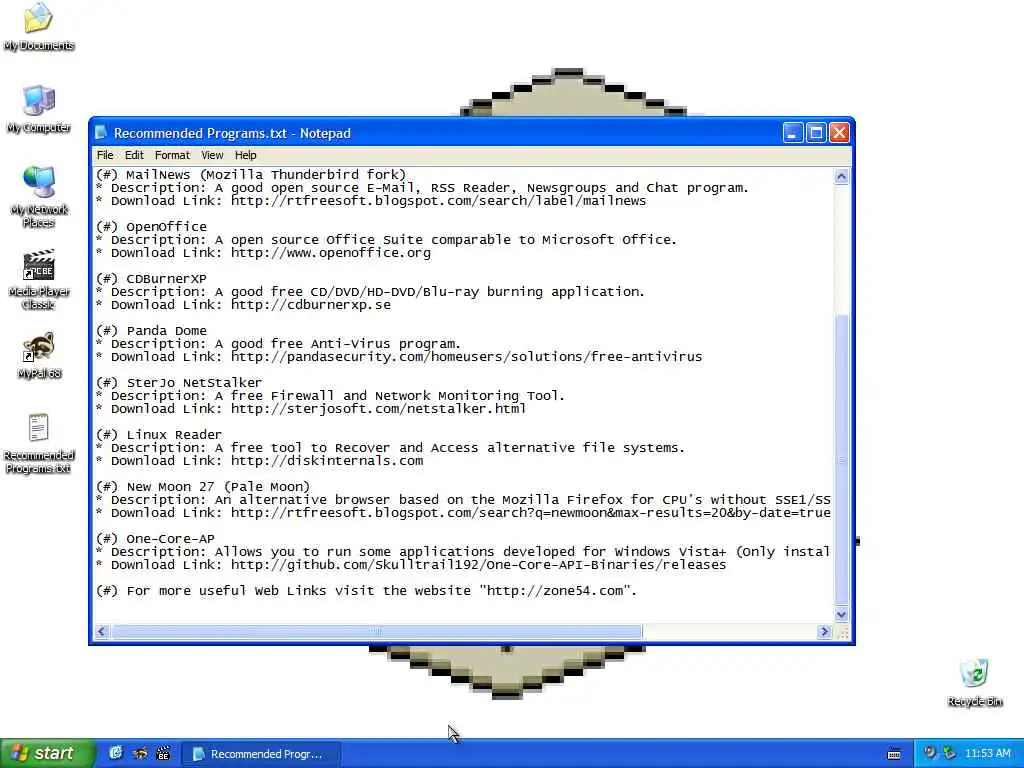Click vertical scrollbar up arrow
The image size is (1024, 768).
[841, 176]
